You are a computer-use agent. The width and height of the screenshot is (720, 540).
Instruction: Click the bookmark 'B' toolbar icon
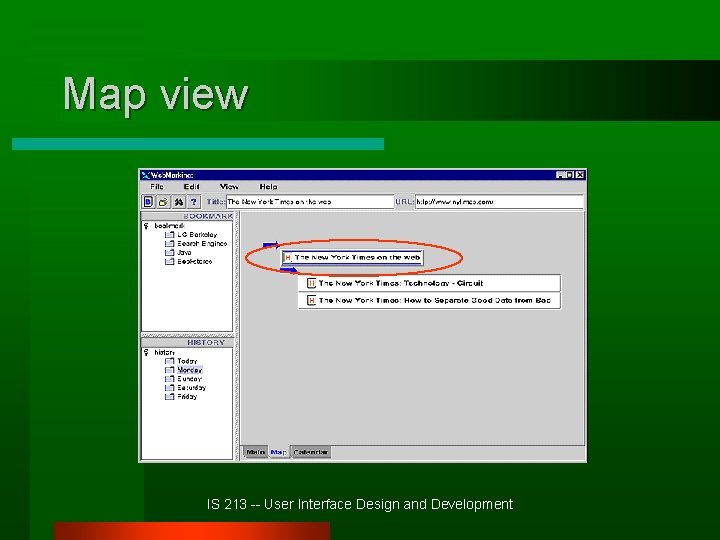(148, 202)
